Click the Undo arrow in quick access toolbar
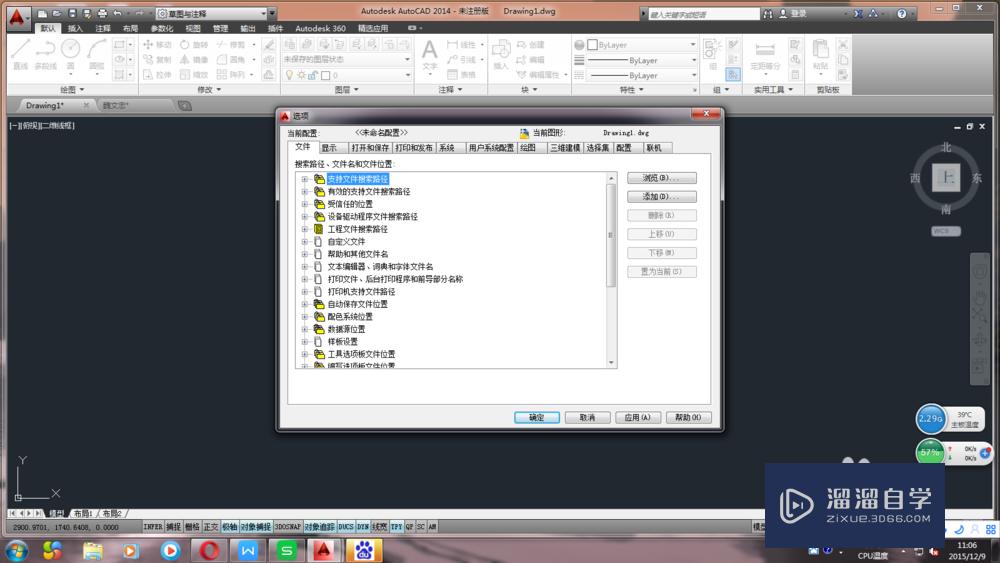This screenshot has height=563, width=1000. pos(117,13)
